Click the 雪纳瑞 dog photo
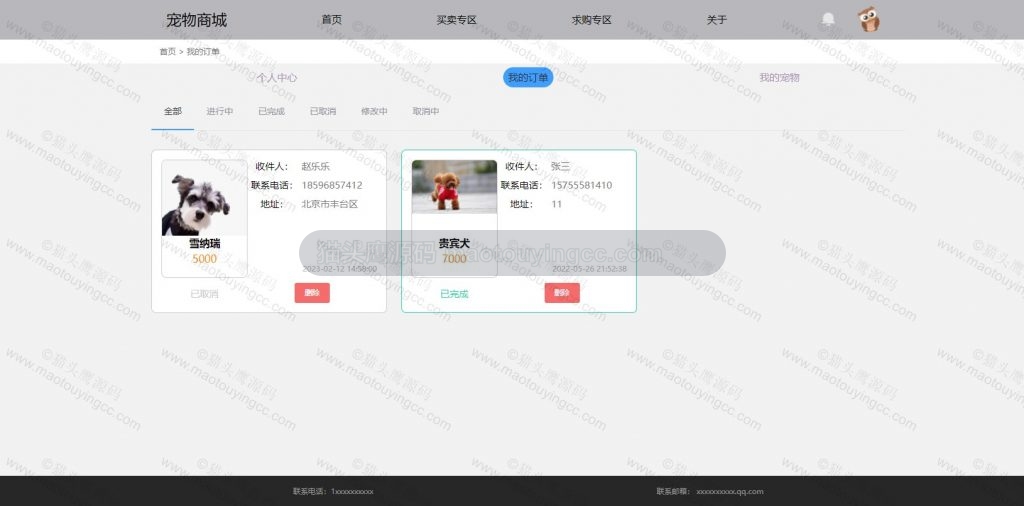Screen dimensions: 1024x506 pos(204,198)
